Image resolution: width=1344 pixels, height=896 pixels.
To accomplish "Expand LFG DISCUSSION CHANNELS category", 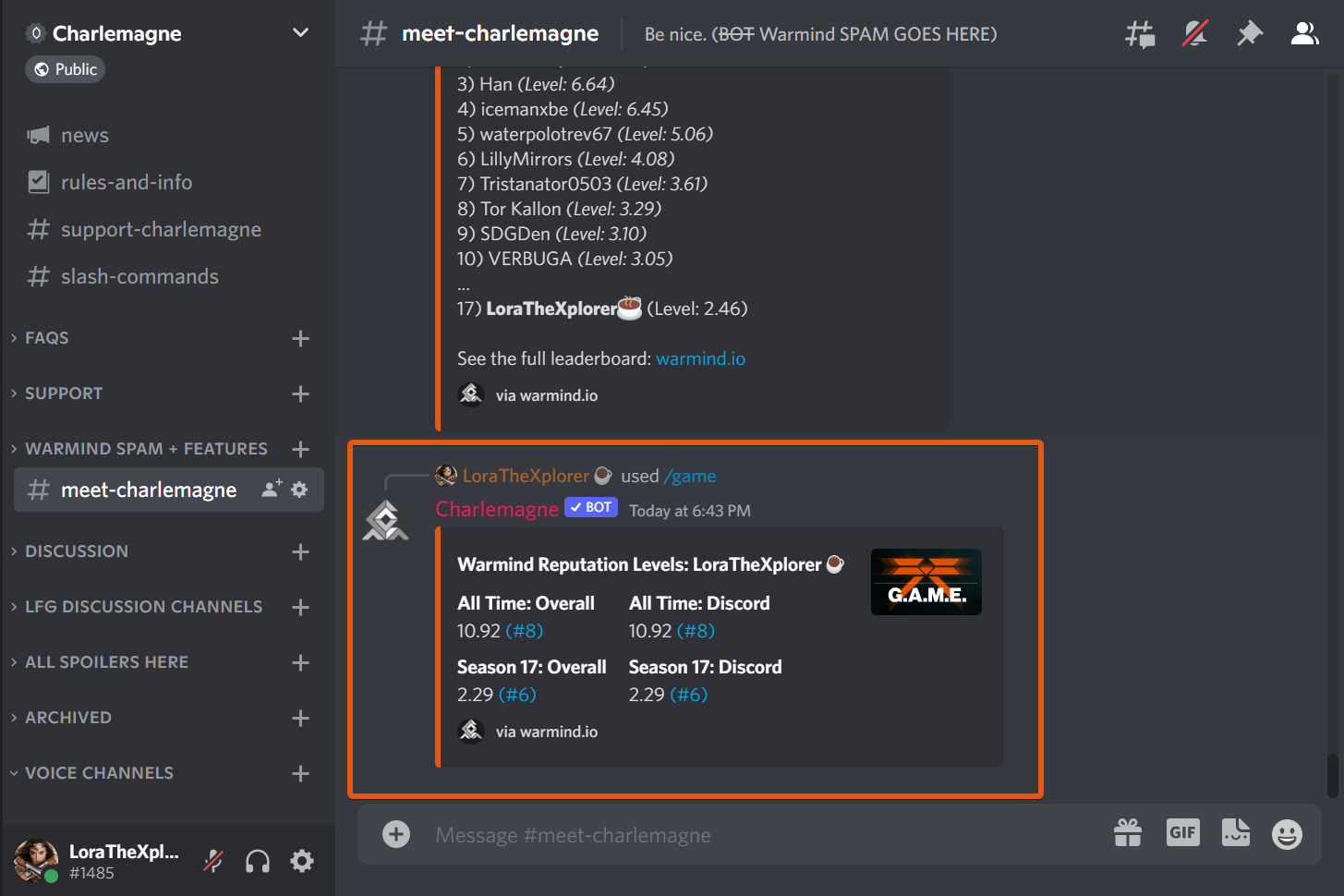I will pos(143,607).
